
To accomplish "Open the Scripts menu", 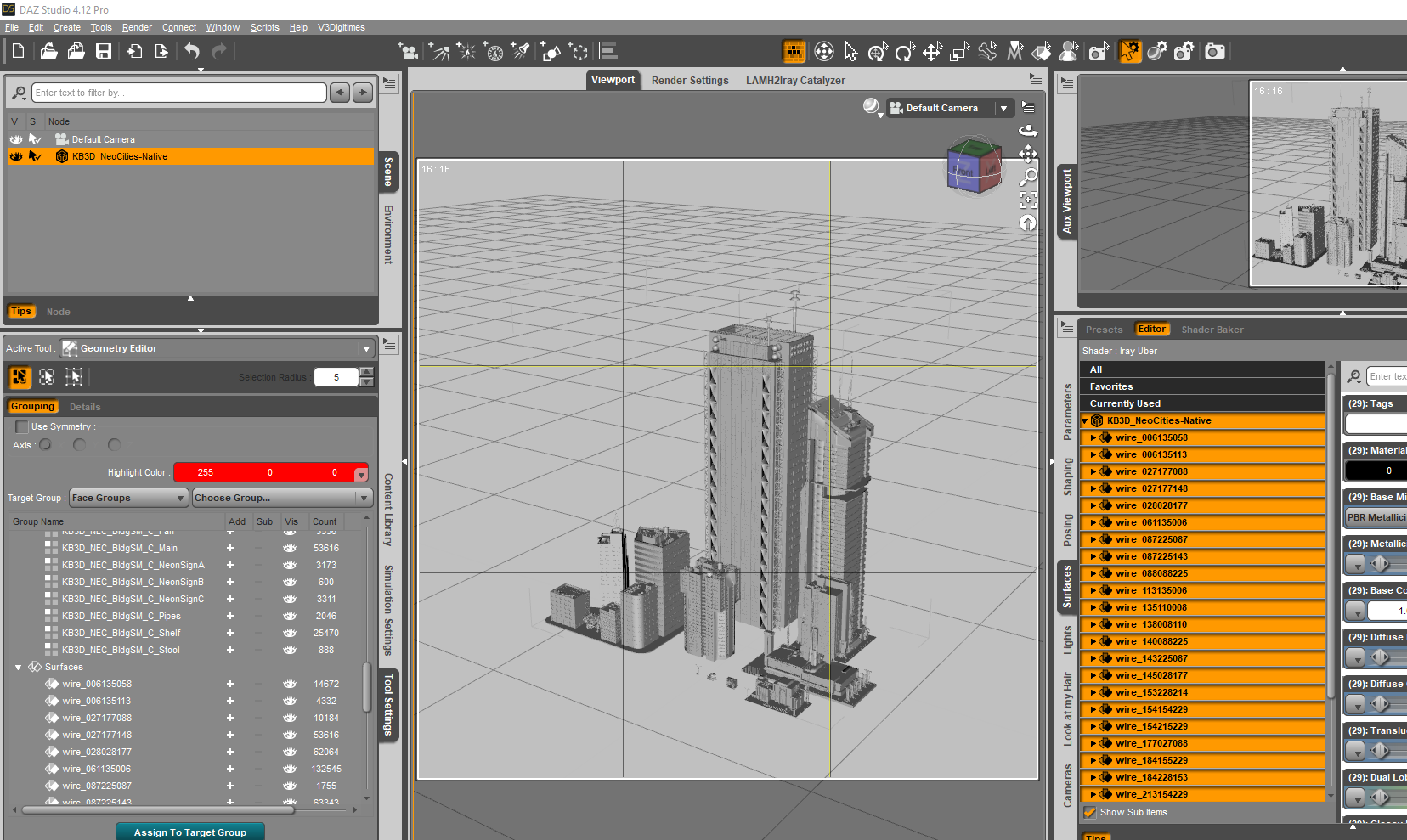I will pos(264,27).
